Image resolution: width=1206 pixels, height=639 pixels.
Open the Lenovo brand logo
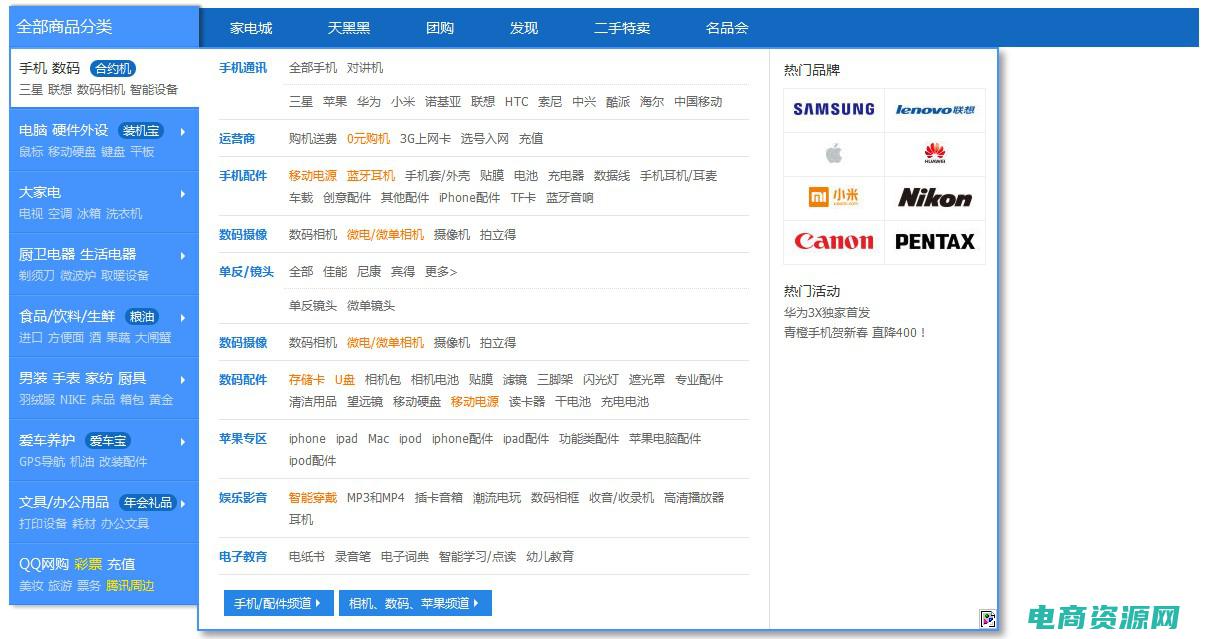[x=935, y=110]
